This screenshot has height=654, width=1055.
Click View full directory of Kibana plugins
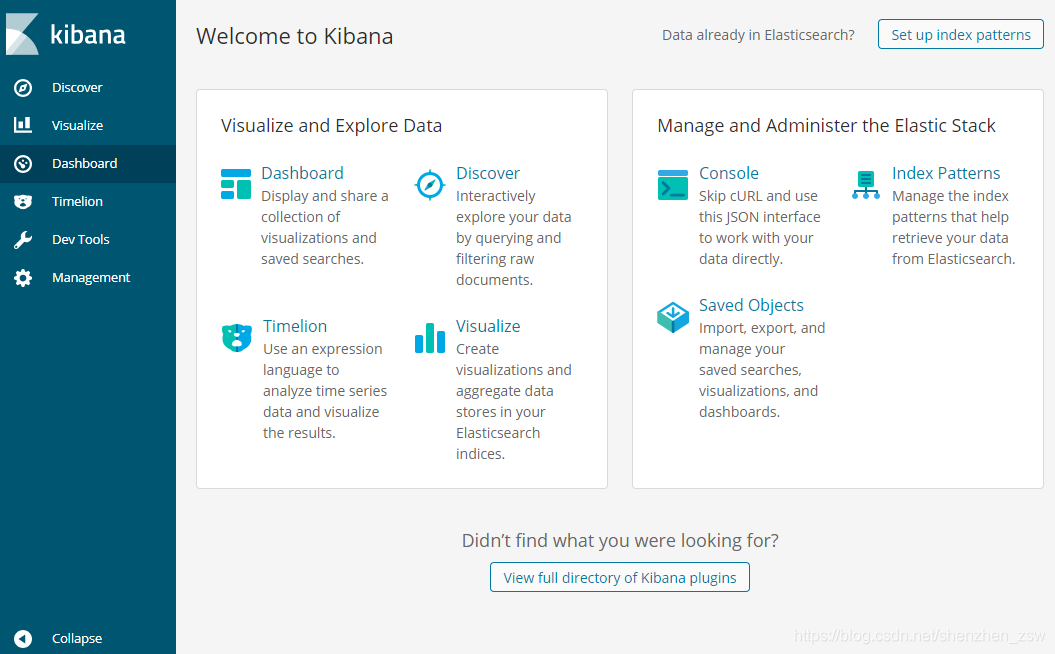click(x=620, y=577)
